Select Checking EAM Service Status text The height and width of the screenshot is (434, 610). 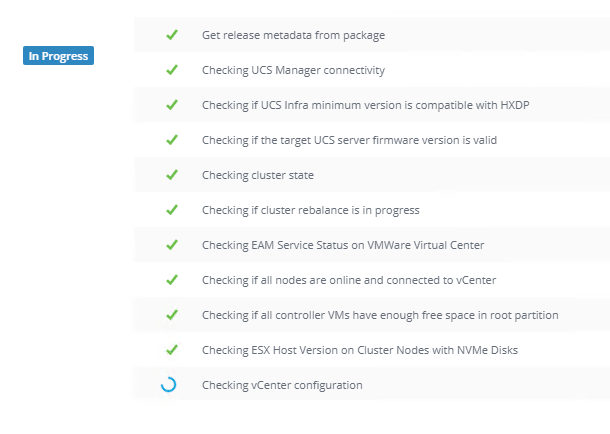tap(328, 245)
